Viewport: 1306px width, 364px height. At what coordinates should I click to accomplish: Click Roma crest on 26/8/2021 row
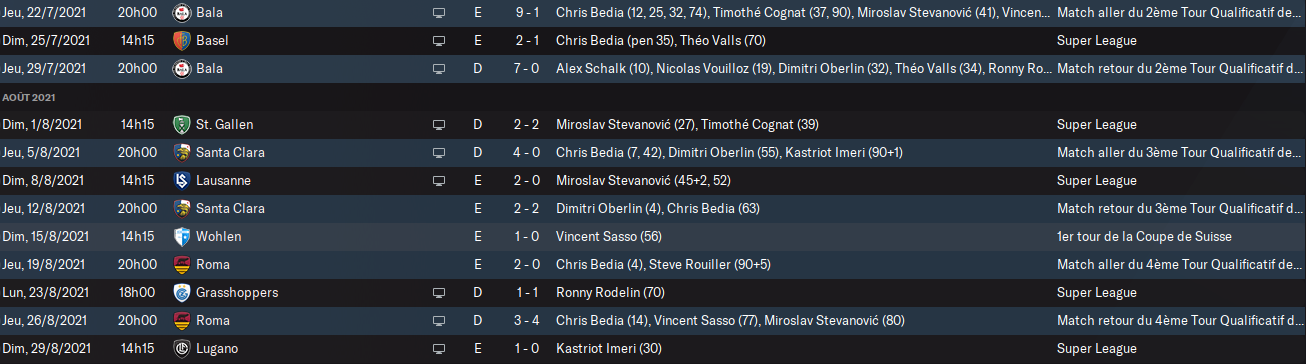click(181, 321)
